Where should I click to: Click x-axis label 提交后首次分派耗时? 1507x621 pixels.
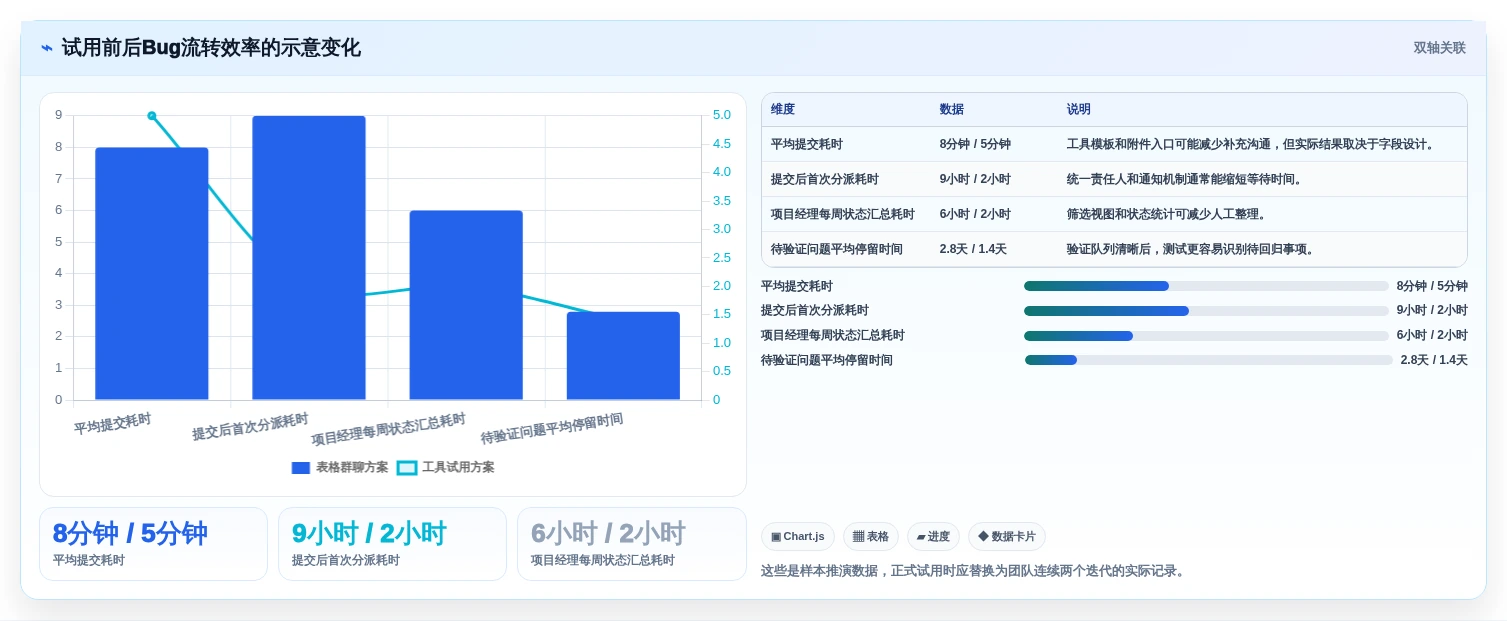pyautogui.click(x=250, y=427)
